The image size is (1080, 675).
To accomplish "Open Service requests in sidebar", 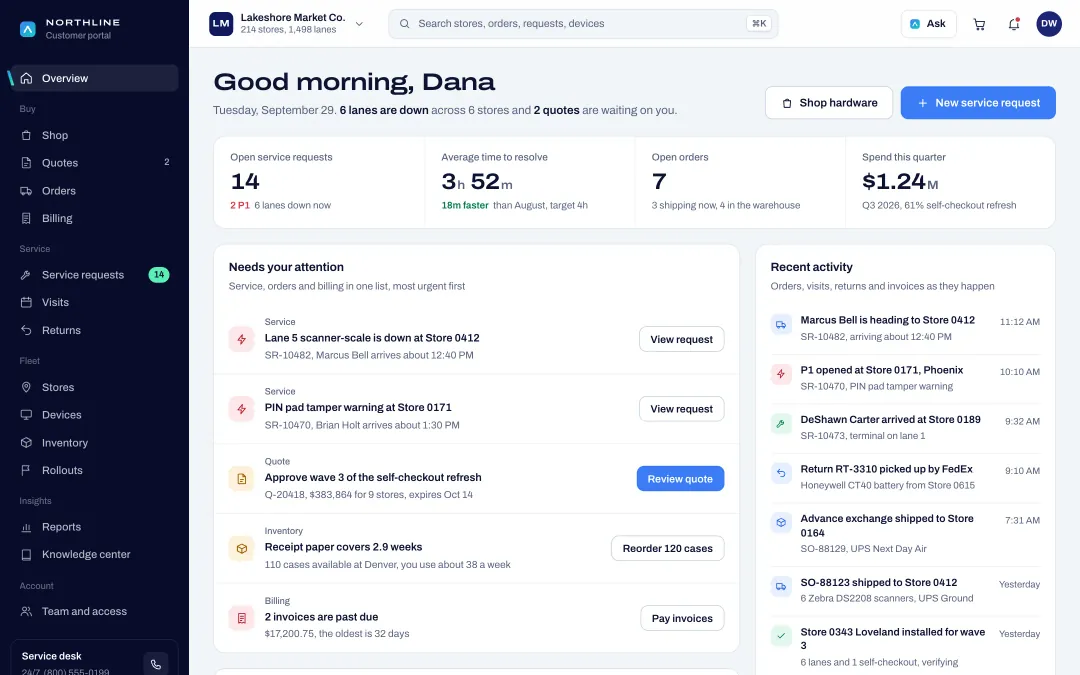I will [x=94, y=275].
